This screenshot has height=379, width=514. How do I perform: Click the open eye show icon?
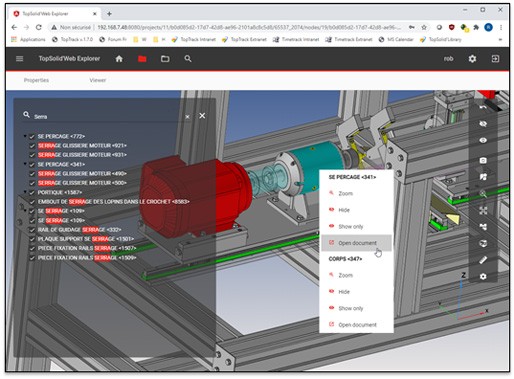pyautogui.click(x=483, y=140)
